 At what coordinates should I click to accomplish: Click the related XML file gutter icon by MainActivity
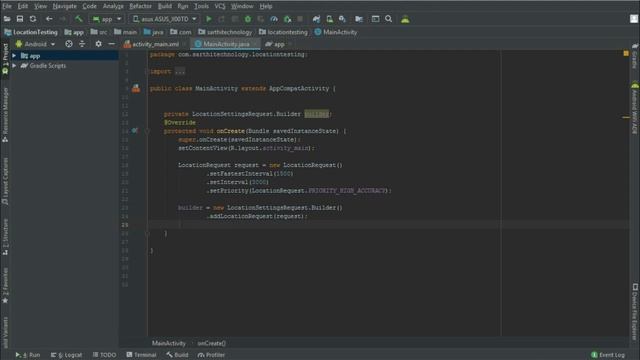136,88
